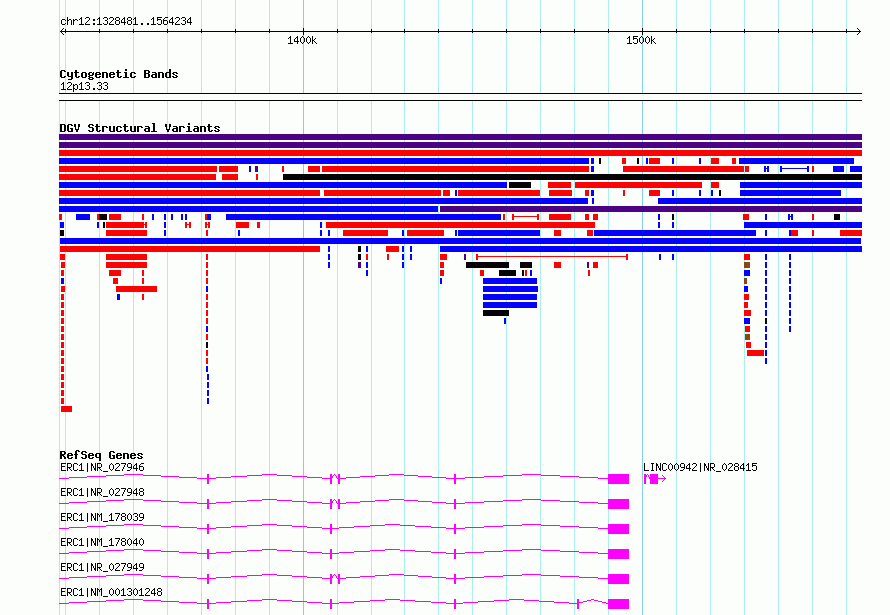Select the Cytogenetic Bands track title
Screen dimensions: 890x615
119,74
